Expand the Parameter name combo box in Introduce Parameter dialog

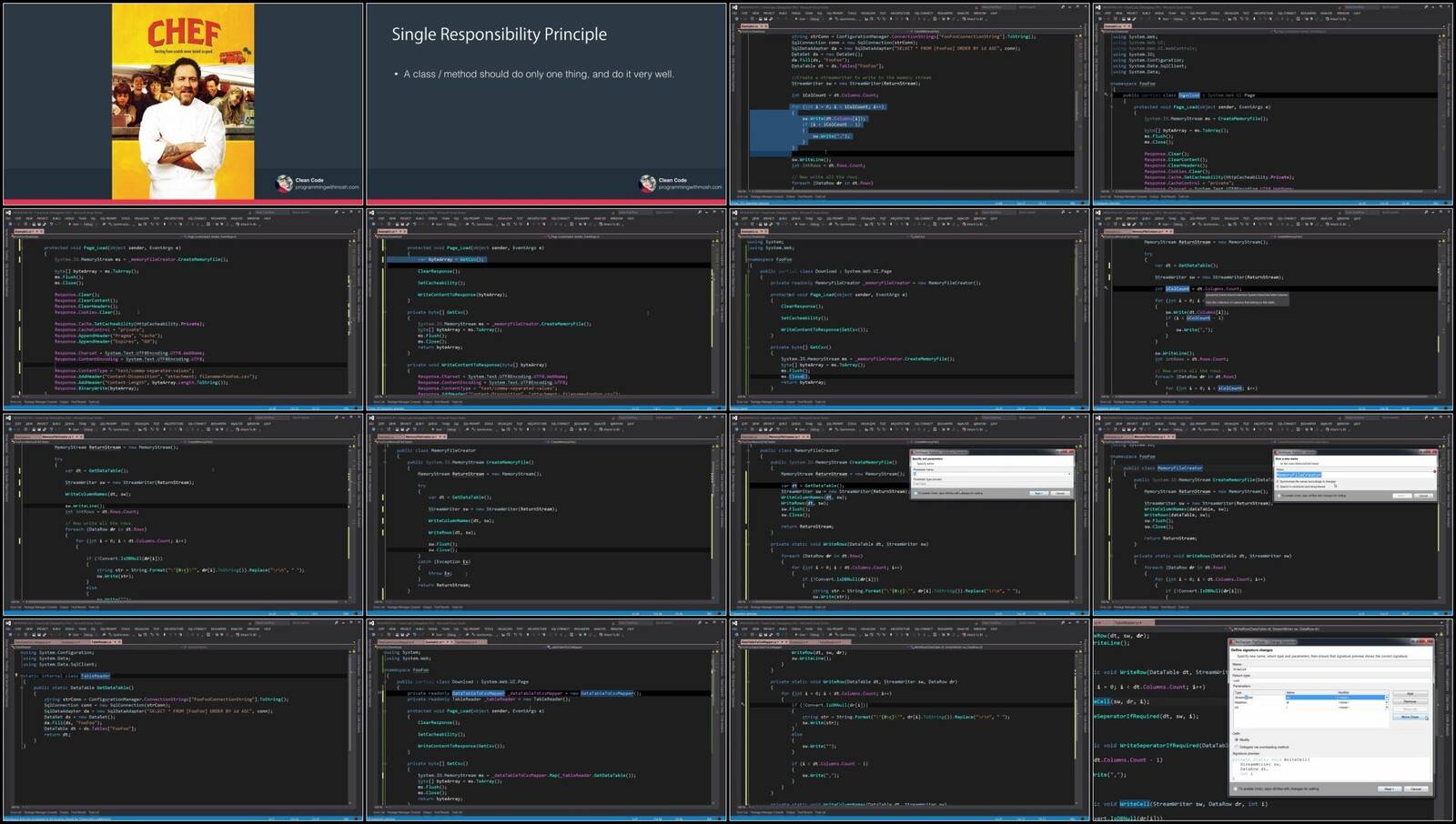coord(1068,474)
